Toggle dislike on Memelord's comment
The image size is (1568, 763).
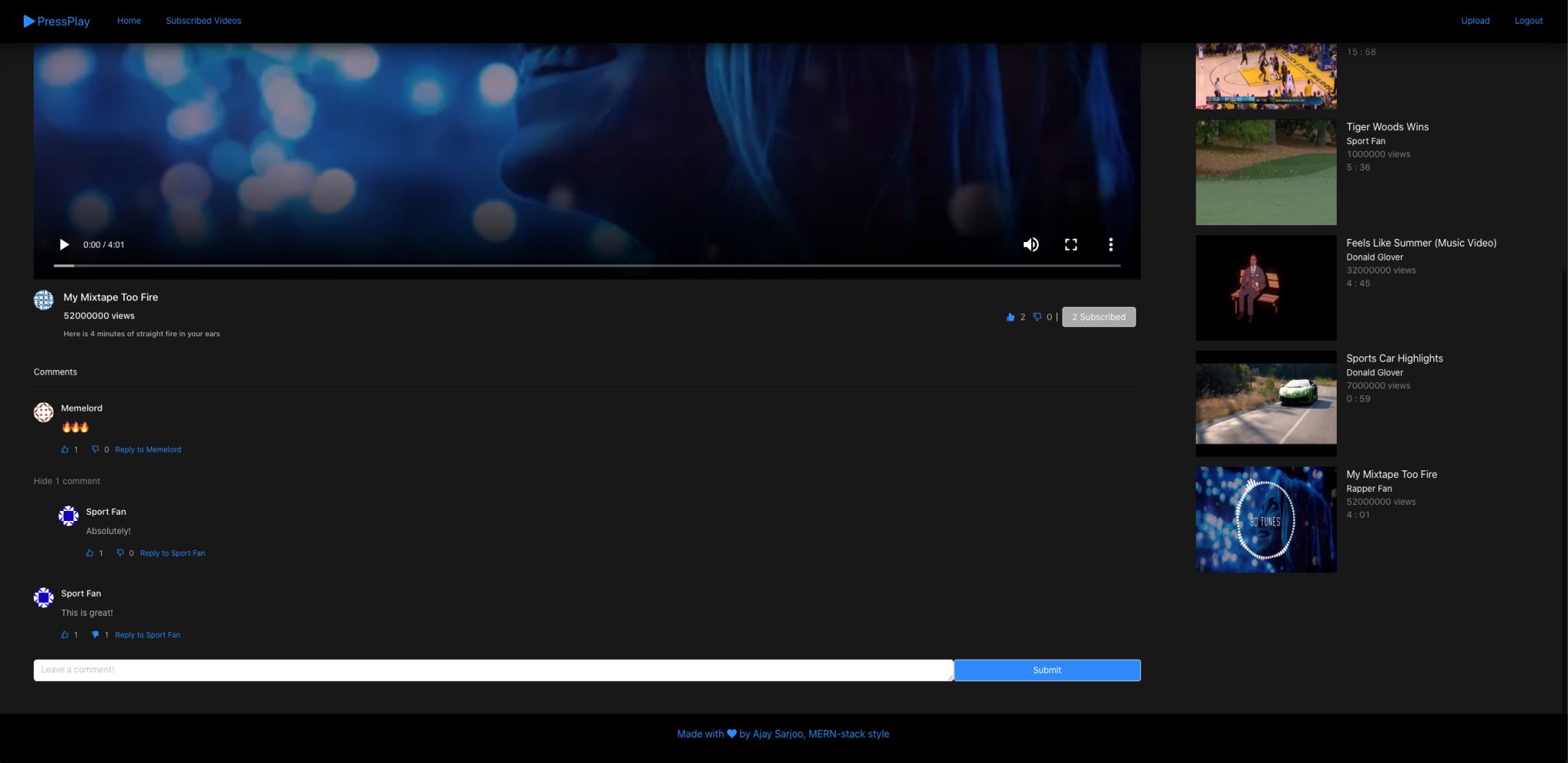pos(93,449)
